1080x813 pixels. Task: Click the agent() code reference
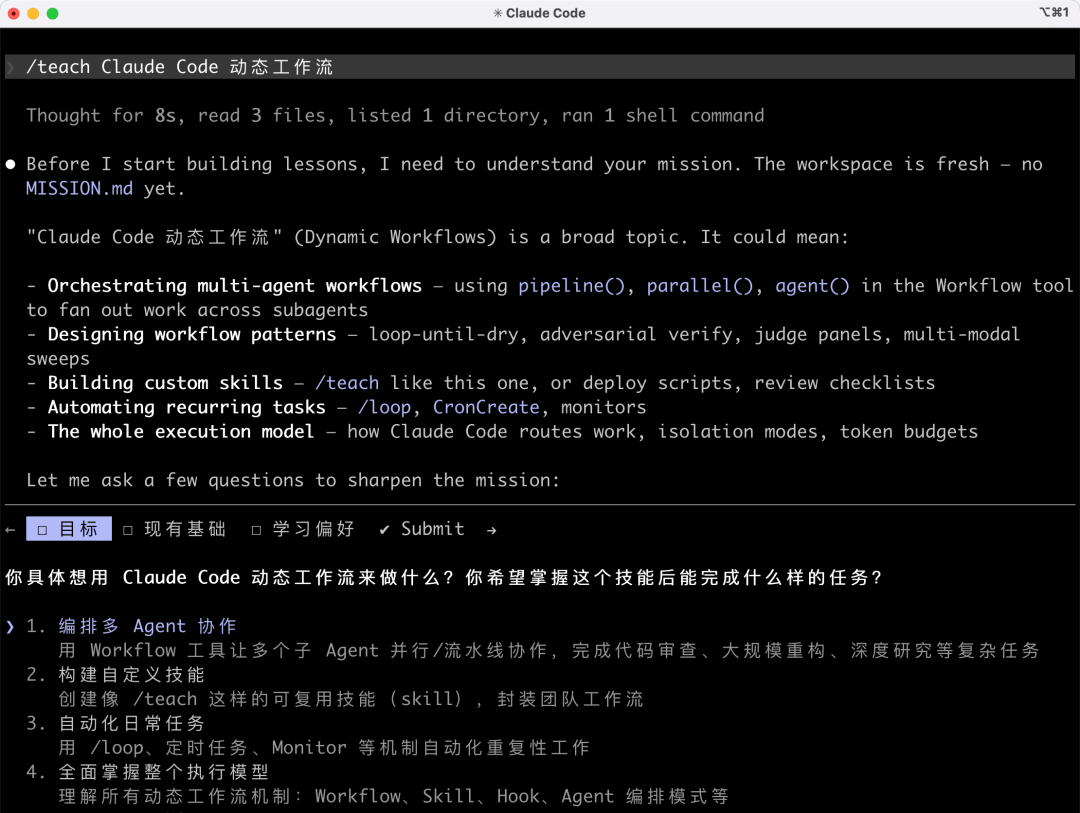pyautogui.click(x=812, y=285)
